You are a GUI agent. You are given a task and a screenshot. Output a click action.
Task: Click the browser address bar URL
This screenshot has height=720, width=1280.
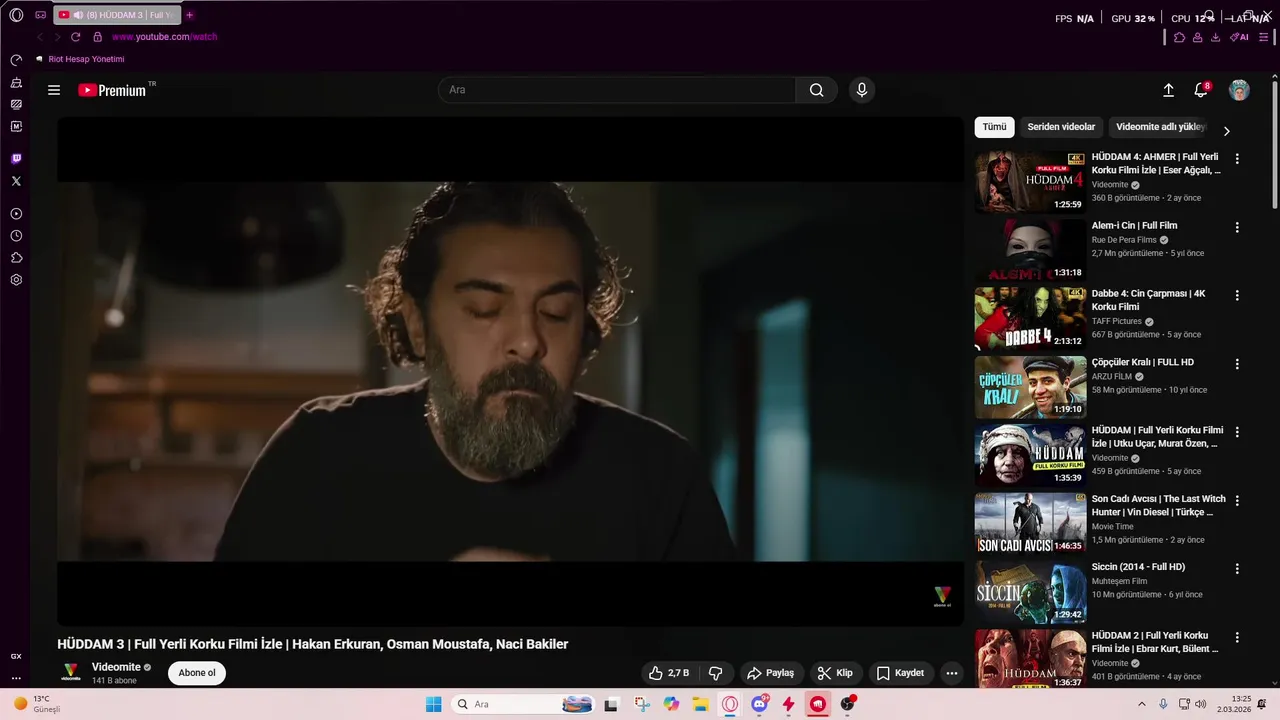coord(165,37)
